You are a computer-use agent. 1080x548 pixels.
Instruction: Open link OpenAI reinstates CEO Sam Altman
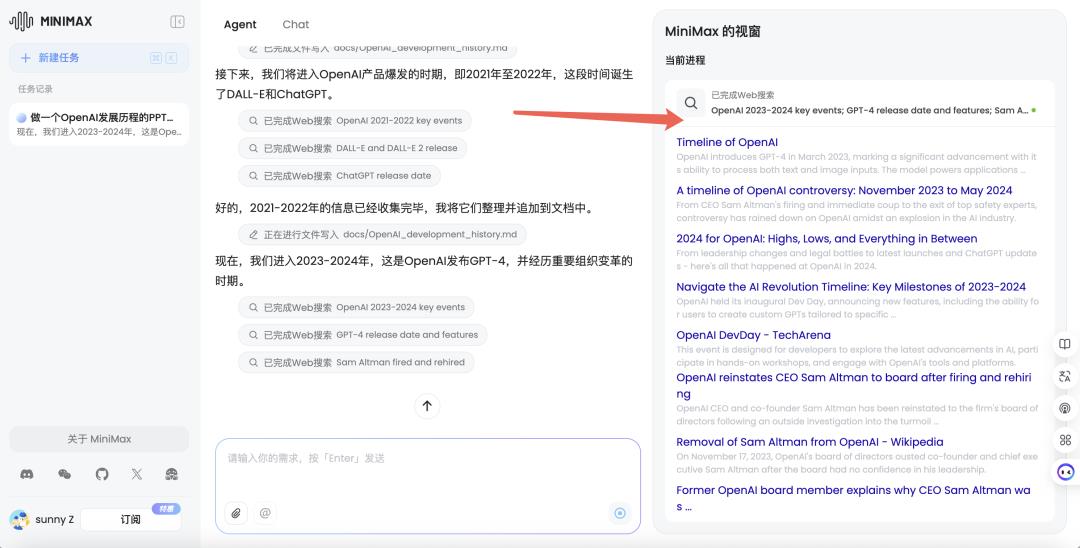pos(854,386)
